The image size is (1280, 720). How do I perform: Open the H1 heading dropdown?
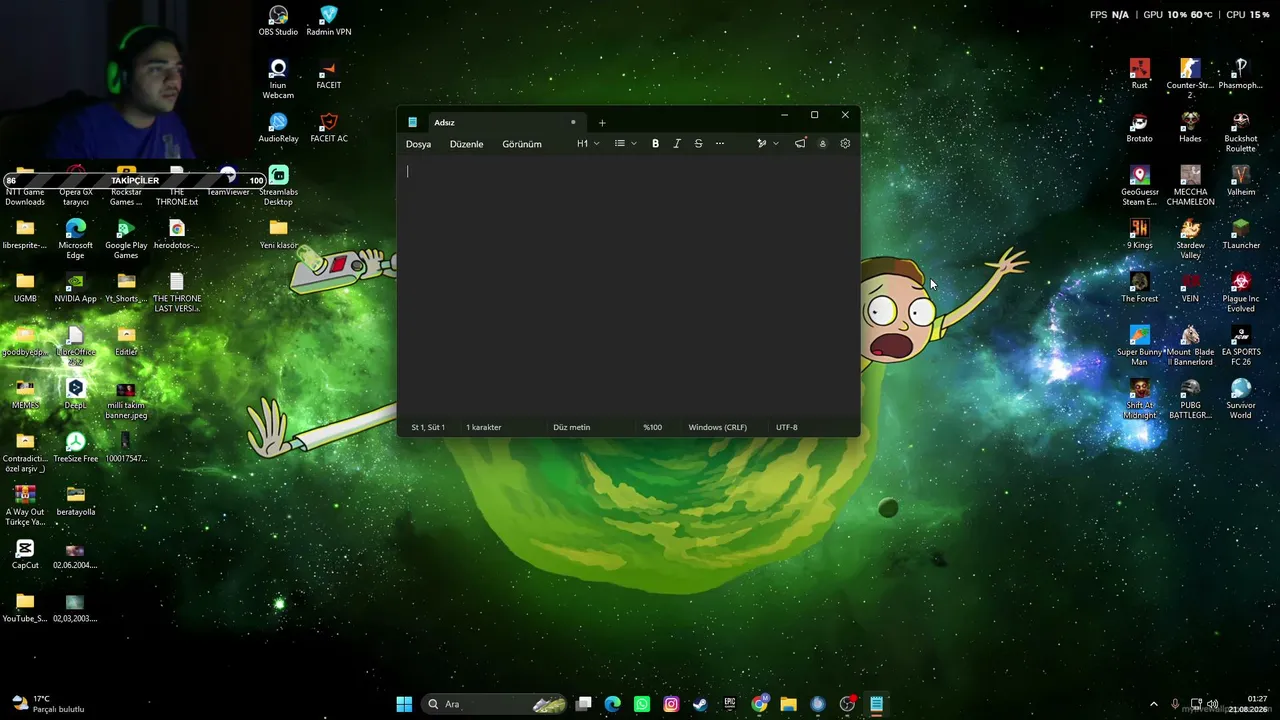point(588,144)
